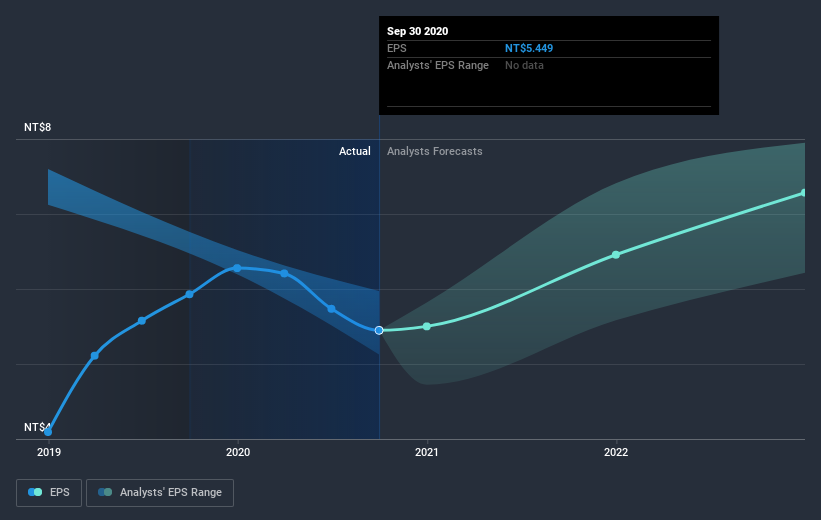Click the Analysts' EPS Range legend dot icon
The image size is (821, 520).
[106, 492]
